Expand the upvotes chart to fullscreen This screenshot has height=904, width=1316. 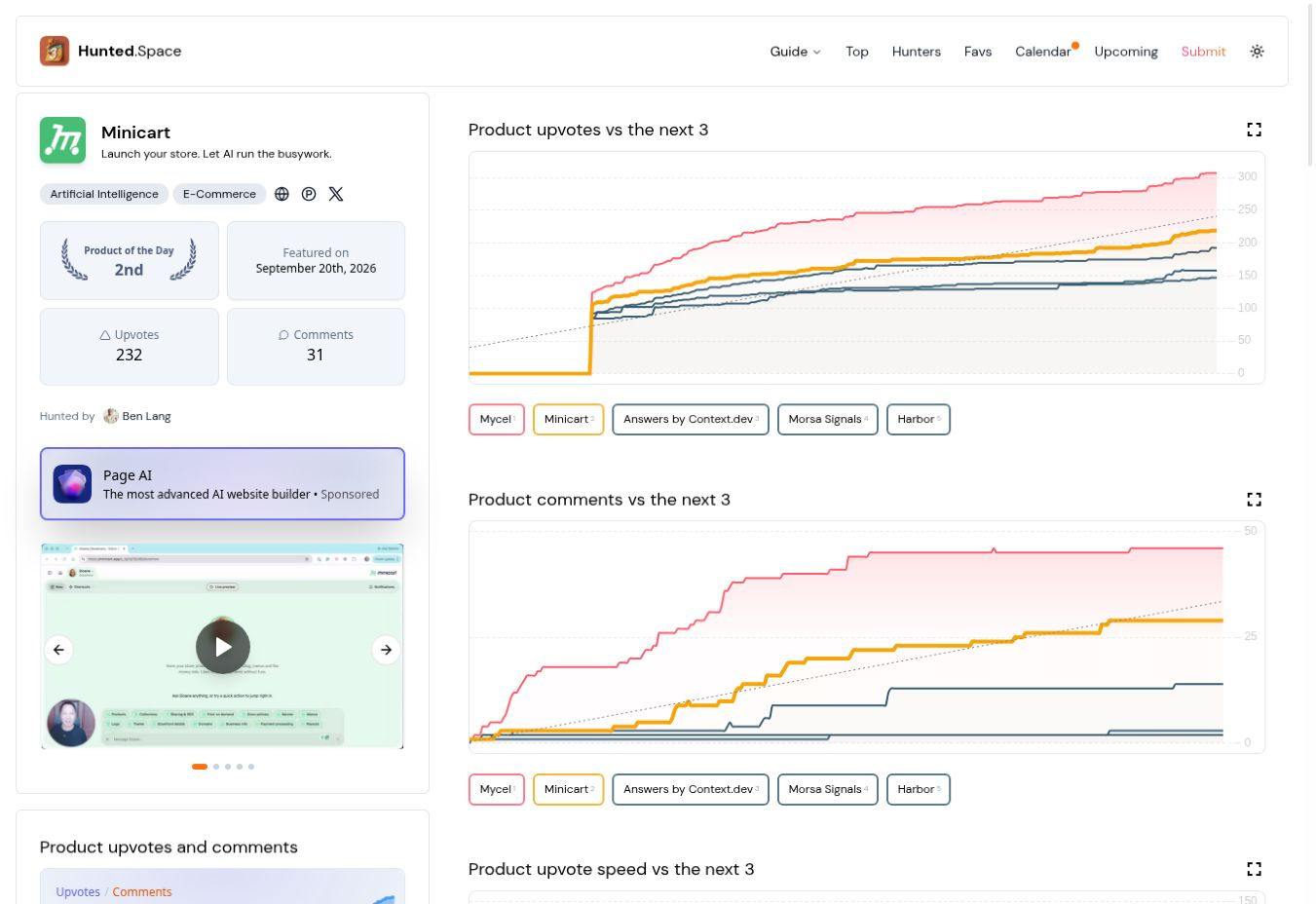coord(1255,130)
